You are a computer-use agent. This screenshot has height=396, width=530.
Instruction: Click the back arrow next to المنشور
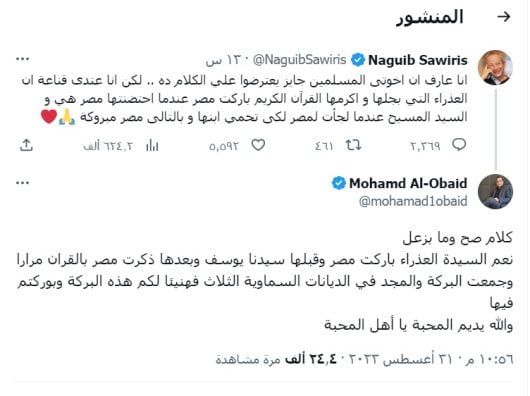(x=504, y=17)
